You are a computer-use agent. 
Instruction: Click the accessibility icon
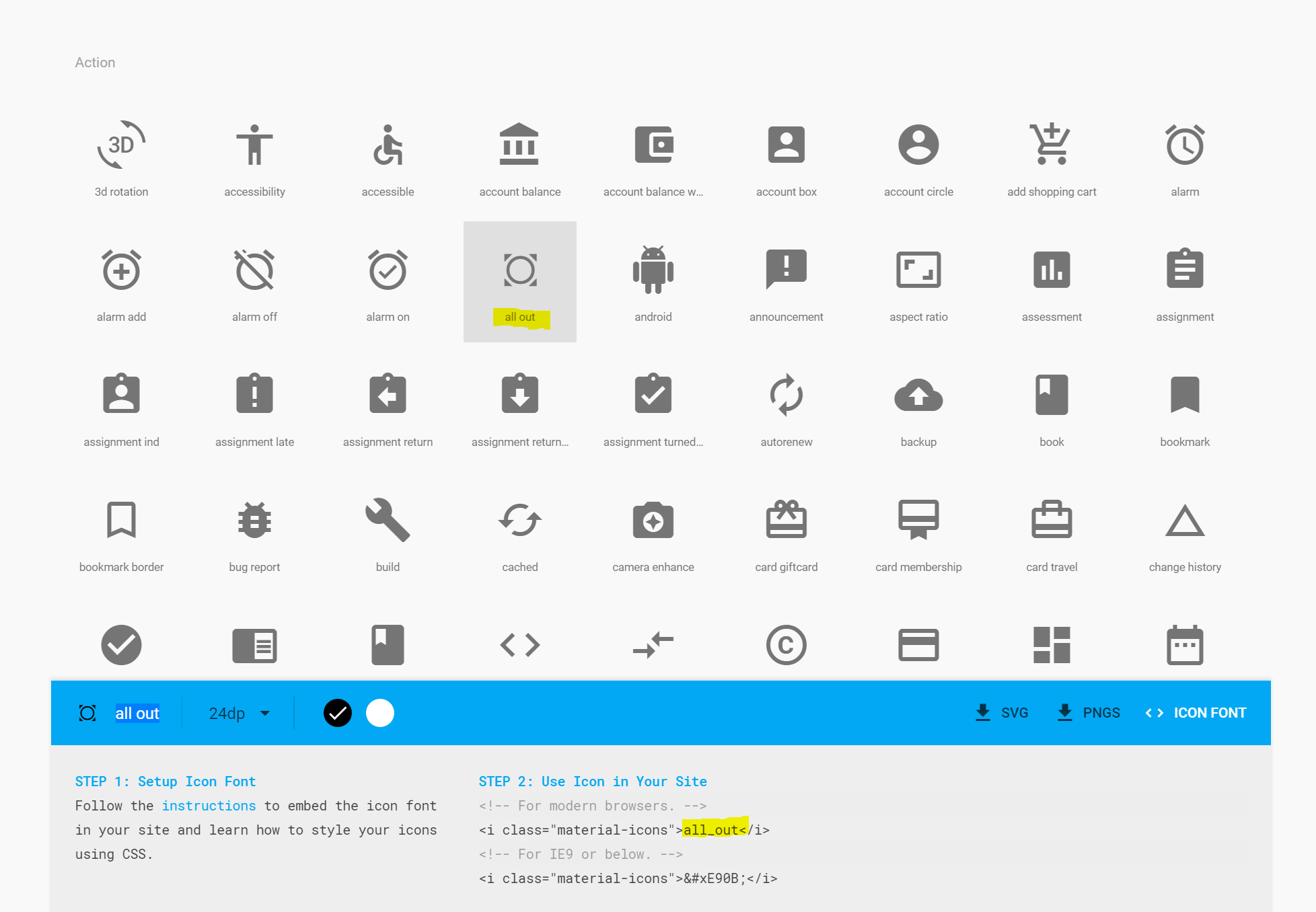coord(254,144)
